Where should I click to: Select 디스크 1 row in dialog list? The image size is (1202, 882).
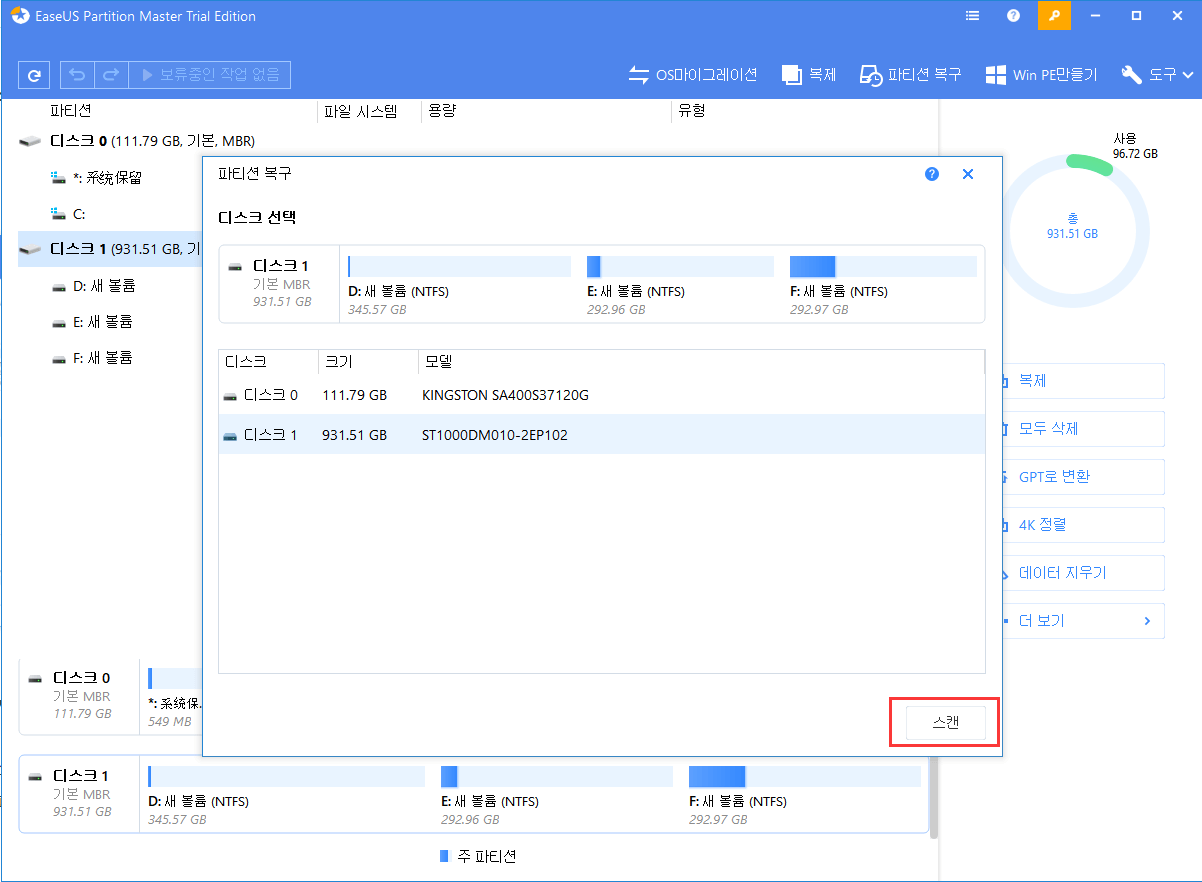601,435
